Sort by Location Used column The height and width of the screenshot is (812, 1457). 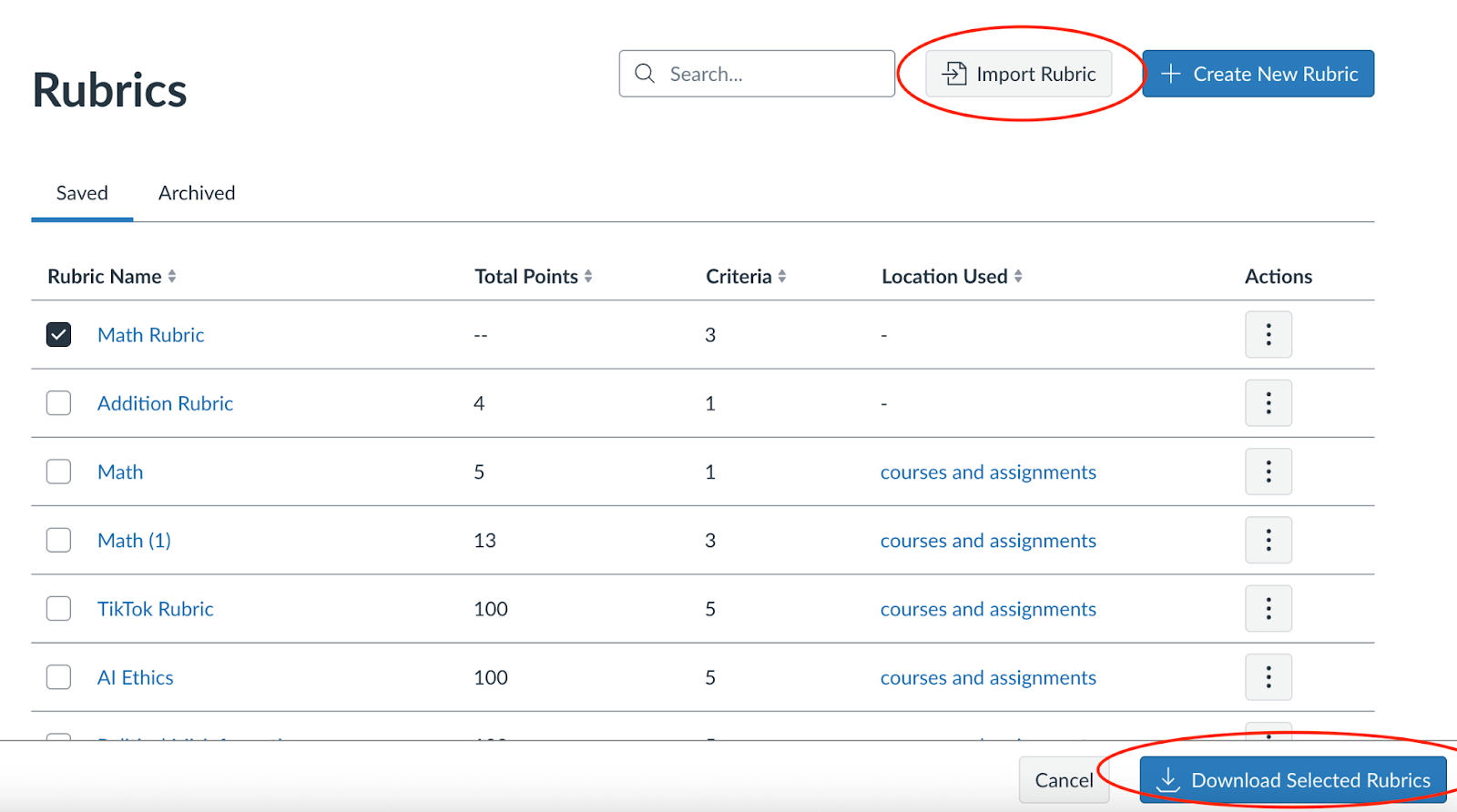(x=1018, y=277)
